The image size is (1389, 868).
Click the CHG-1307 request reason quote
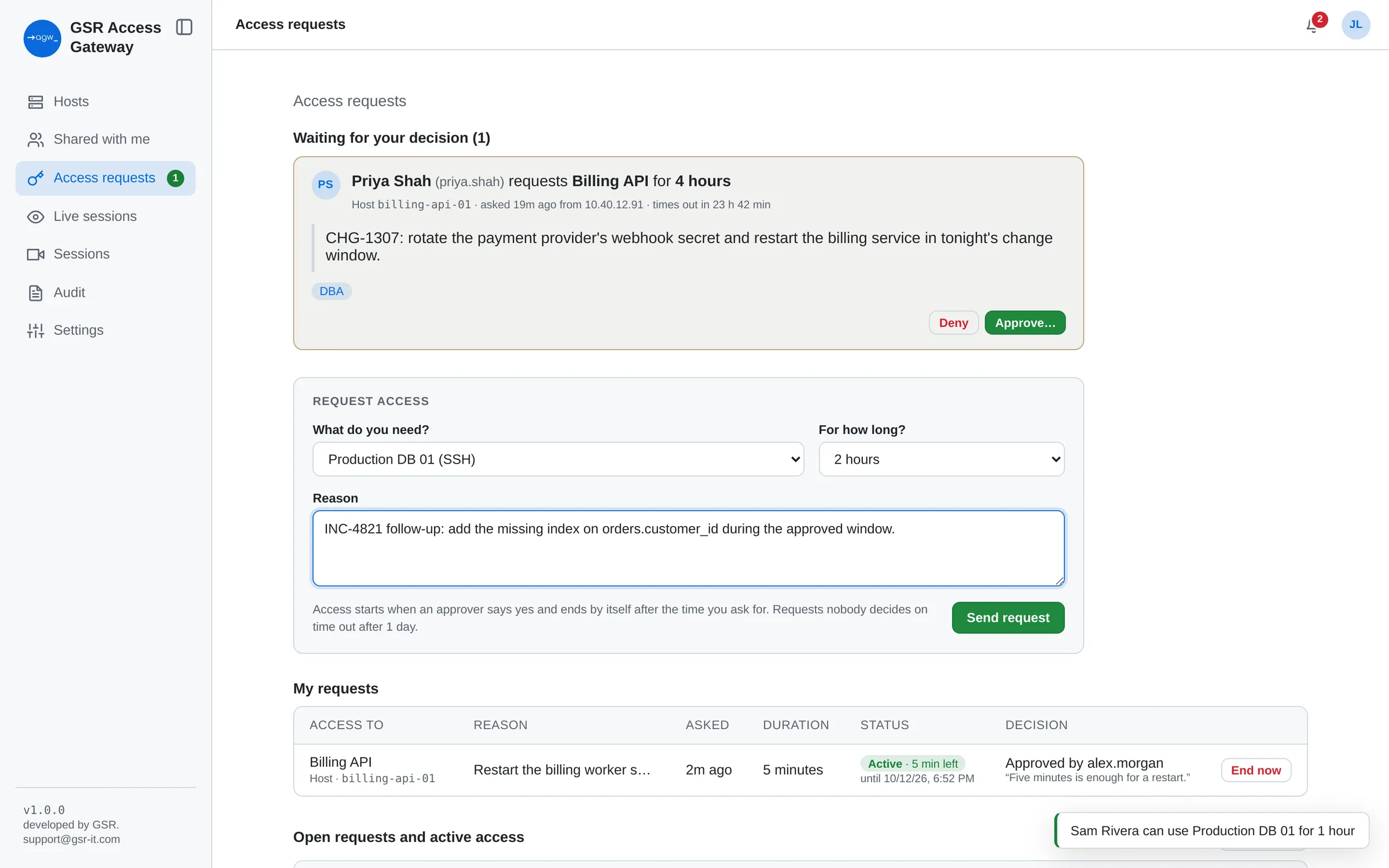tap(689, 247)
